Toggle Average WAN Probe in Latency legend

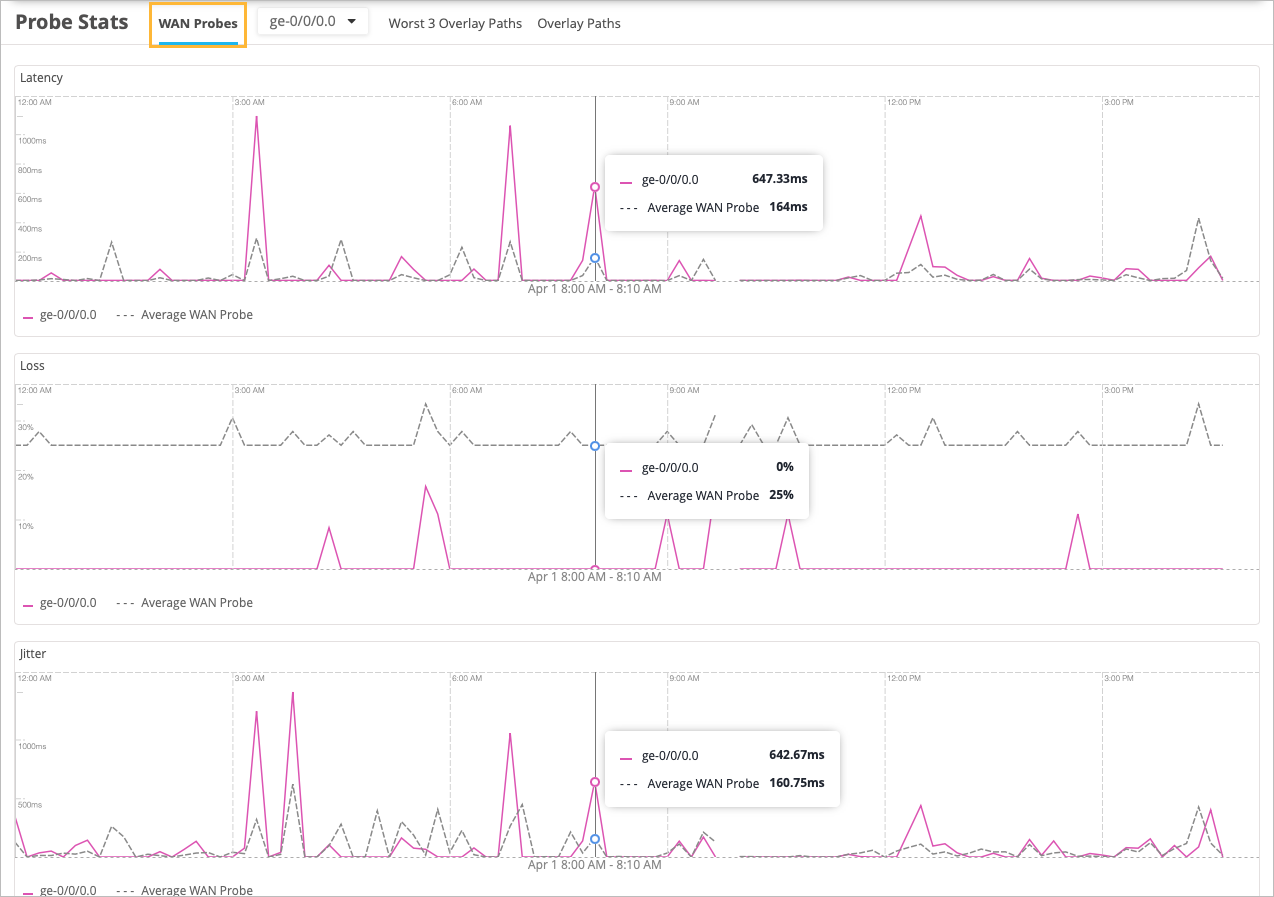tap(184, 315)
